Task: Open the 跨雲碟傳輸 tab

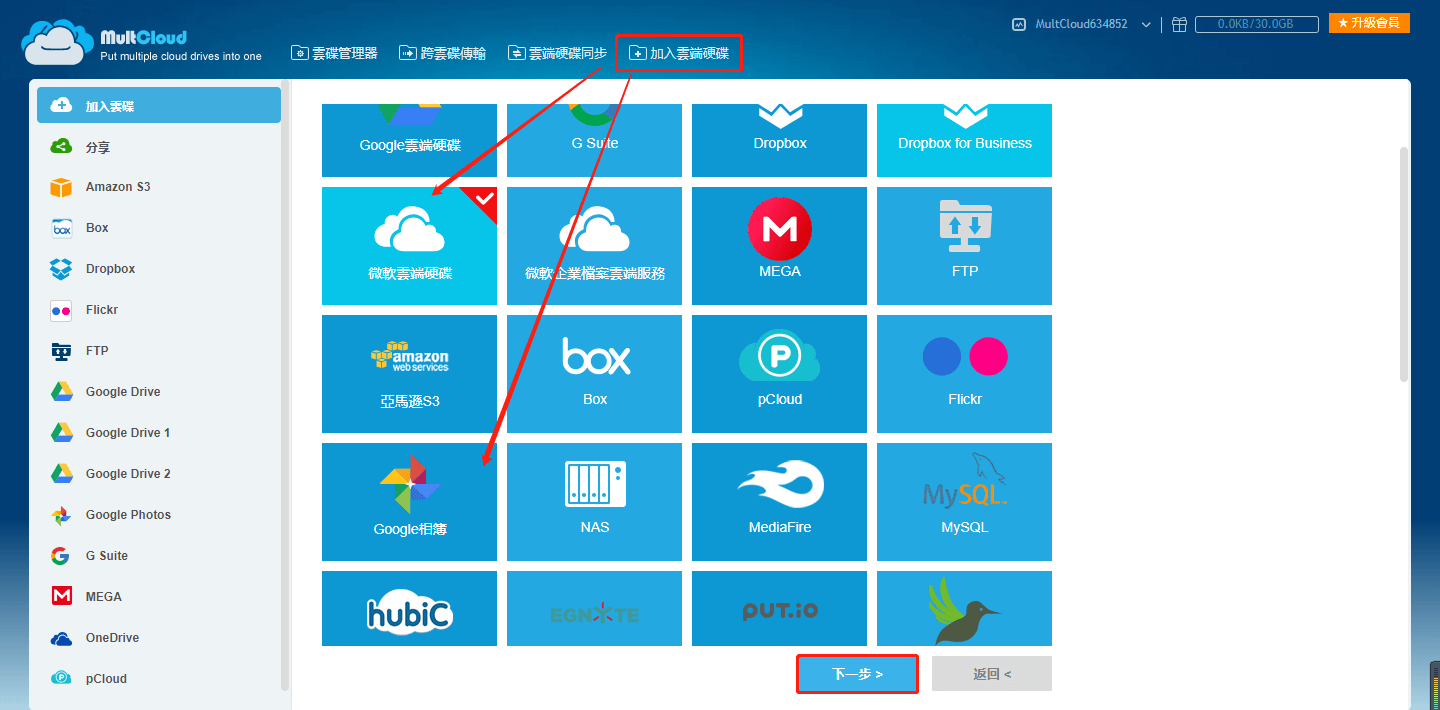Action: (442, 53)
